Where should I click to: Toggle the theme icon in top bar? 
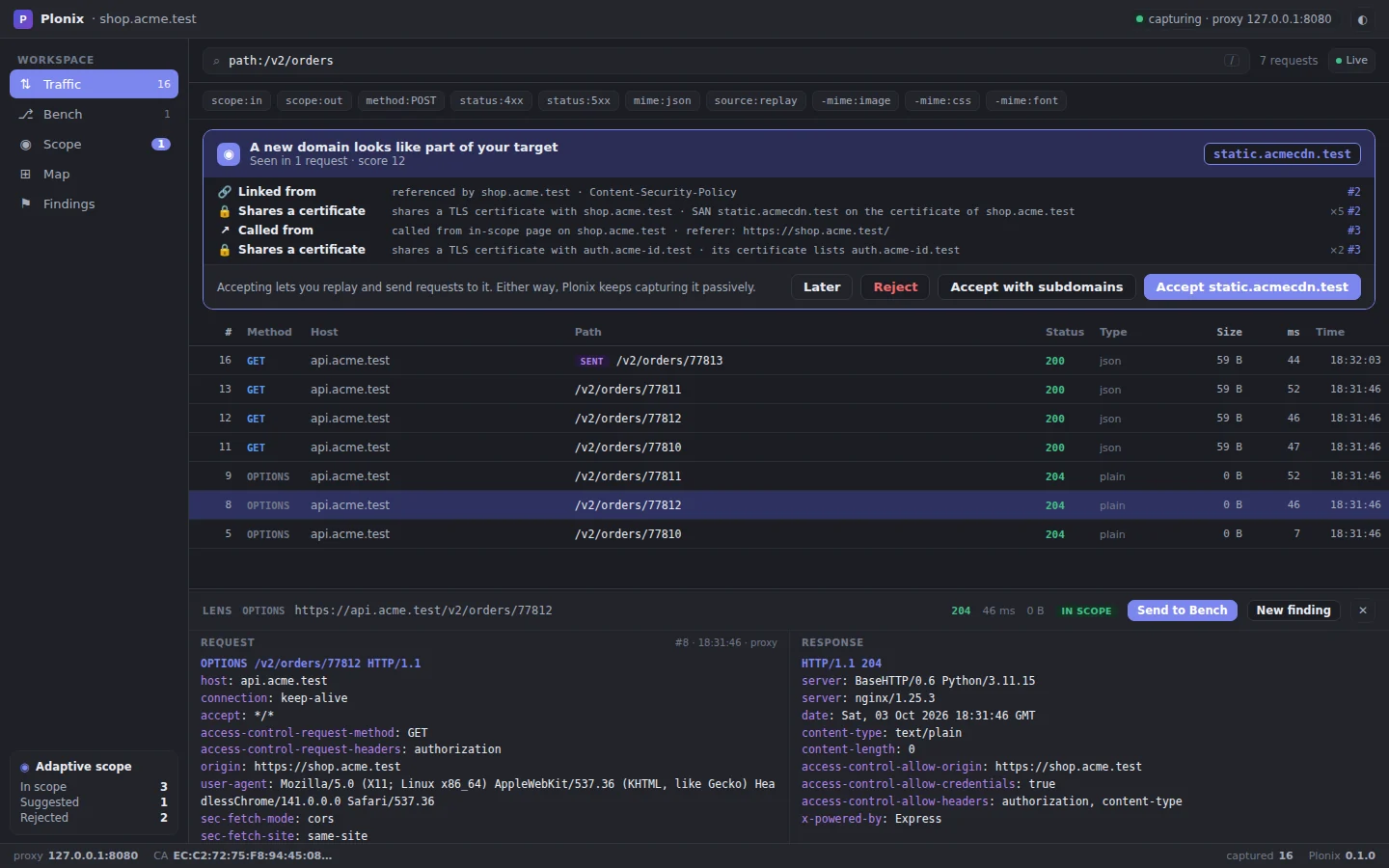point(1362,19)
